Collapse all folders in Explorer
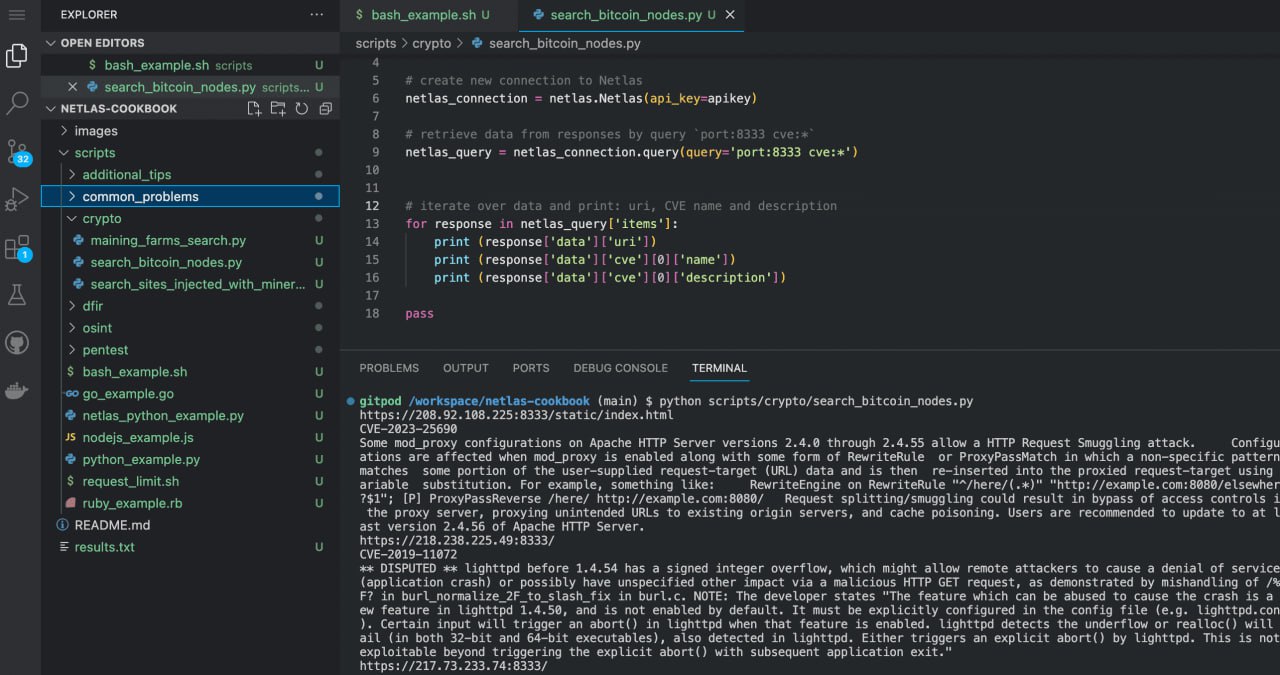1280x675 pixels. click(325, 109)
